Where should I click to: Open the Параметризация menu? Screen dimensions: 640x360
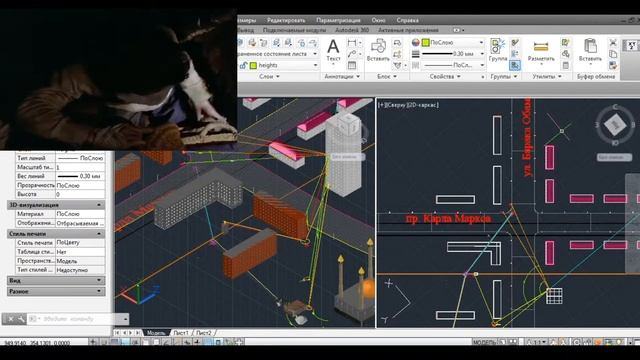click(x=338, y=20)
